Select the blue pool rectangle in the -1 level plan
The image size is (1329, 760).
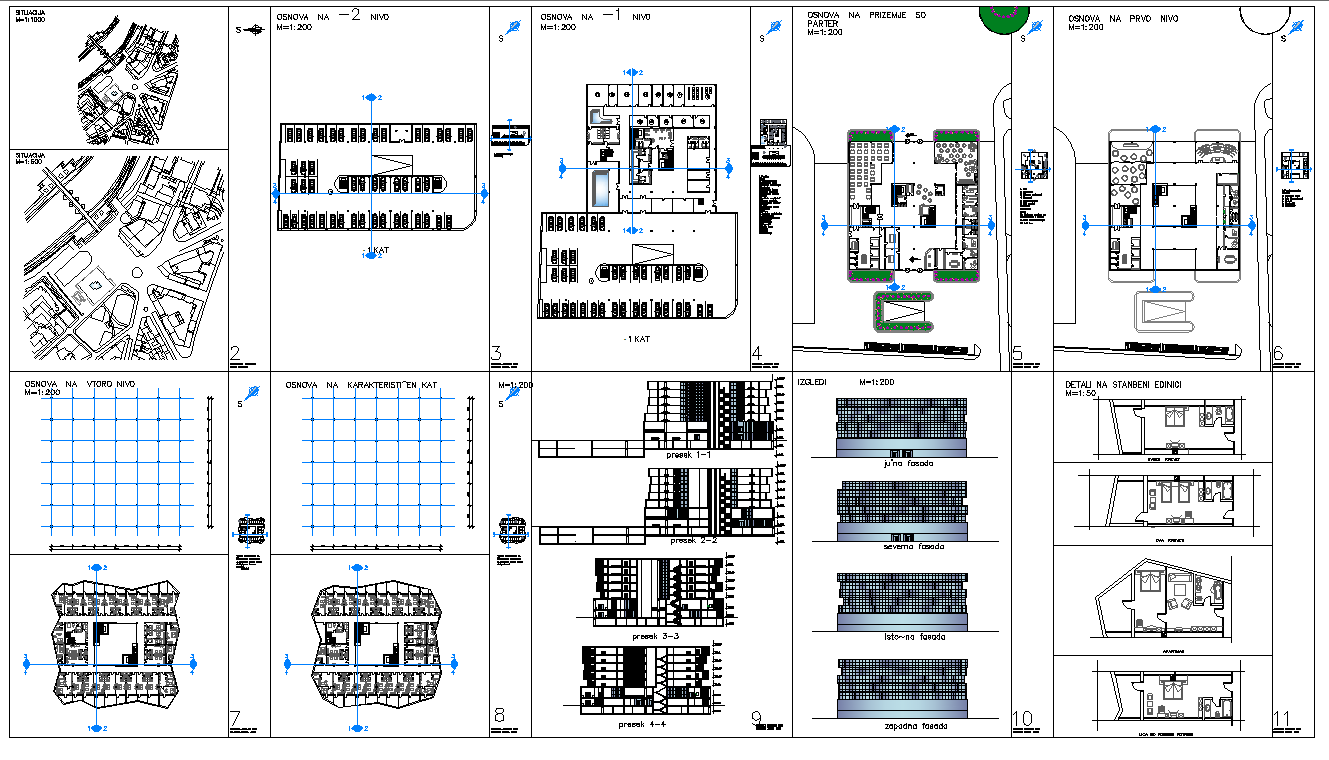[x=598, y=190]
